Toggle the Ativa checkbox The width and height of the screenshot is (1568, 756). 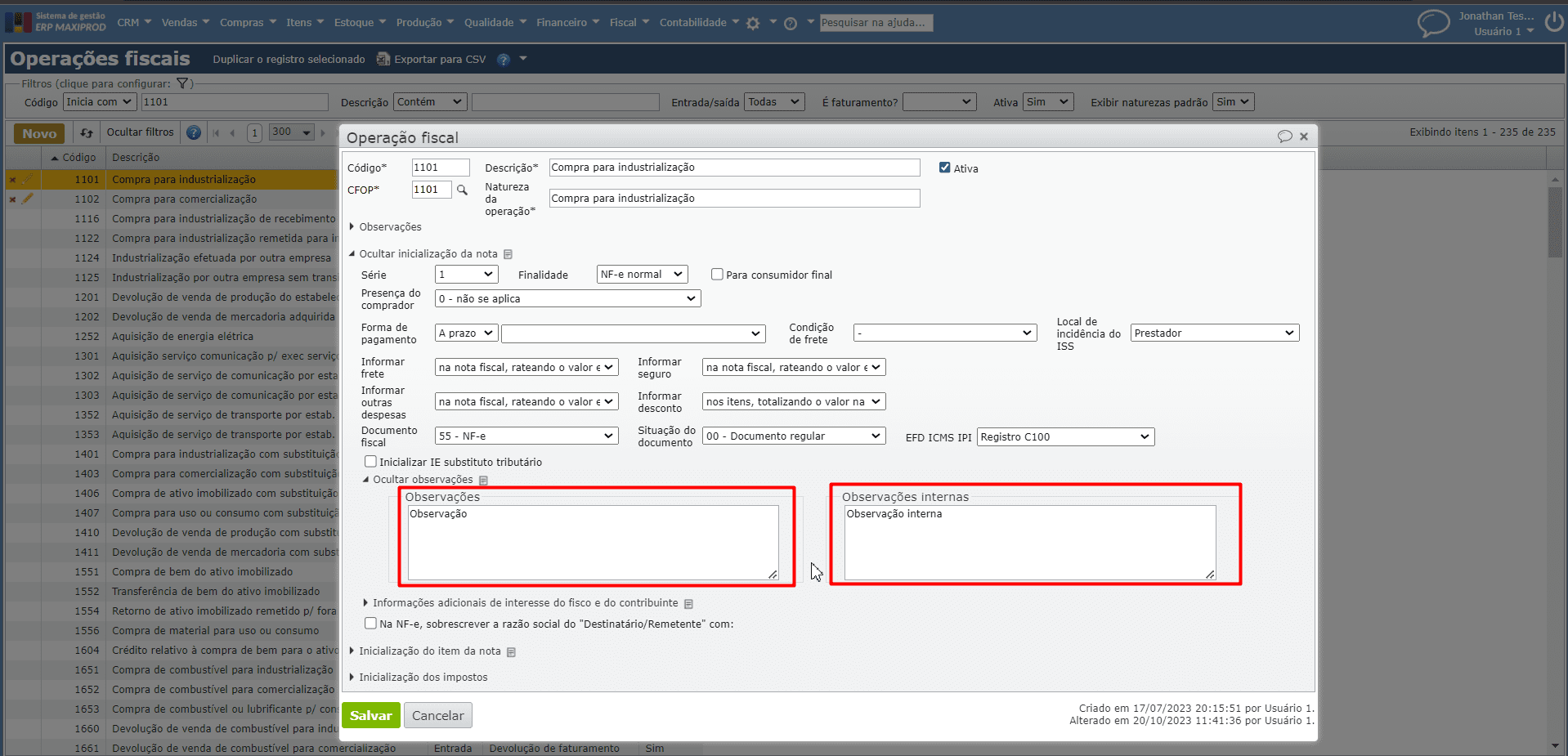click(x=945, y=168)
